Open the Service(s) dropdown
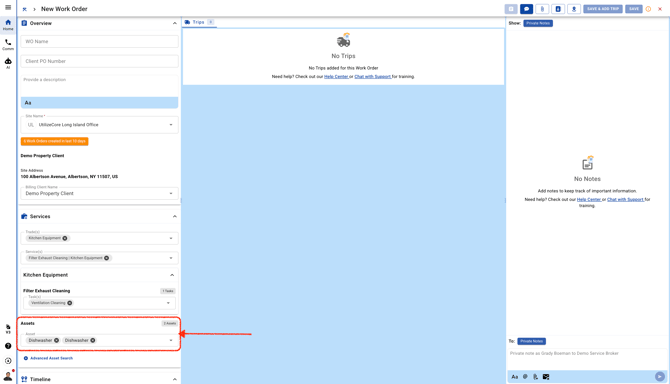 point(171,258)
